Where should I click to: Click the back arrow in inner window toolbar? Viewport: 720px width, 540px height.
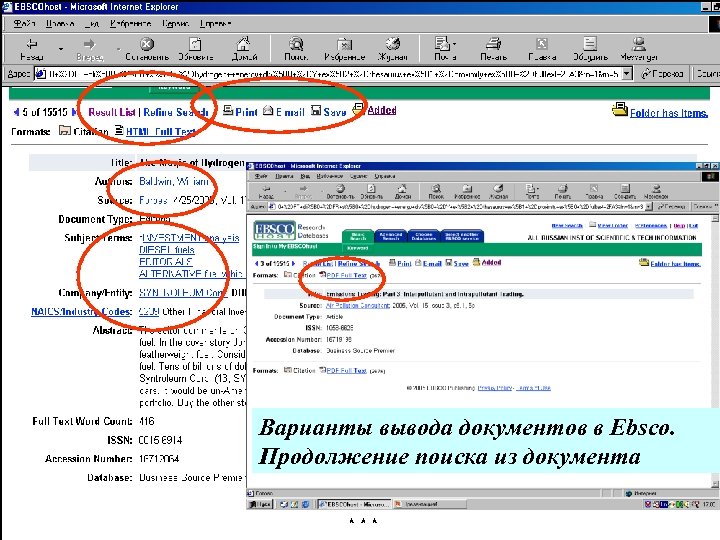[266, 188]
